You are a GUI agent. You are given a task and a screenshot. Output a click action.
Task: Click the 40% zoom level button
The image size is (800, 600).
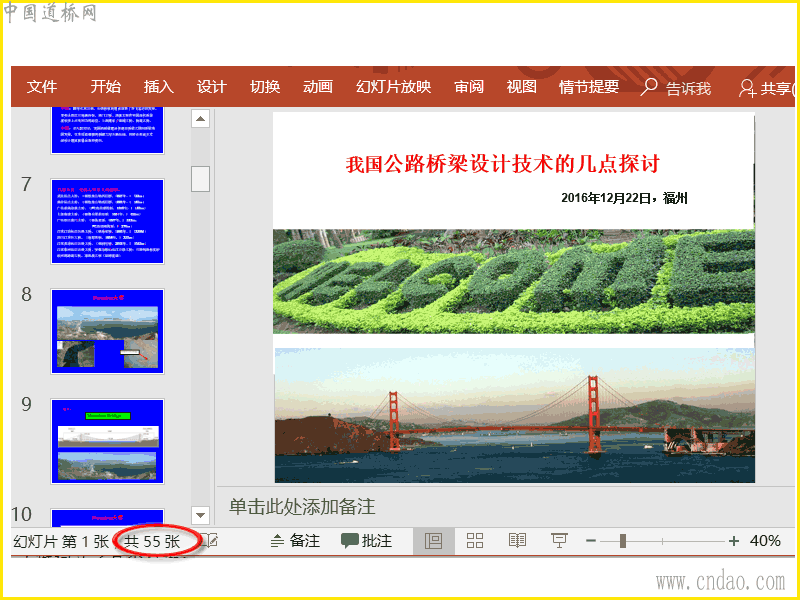click(x=765, y=541)
